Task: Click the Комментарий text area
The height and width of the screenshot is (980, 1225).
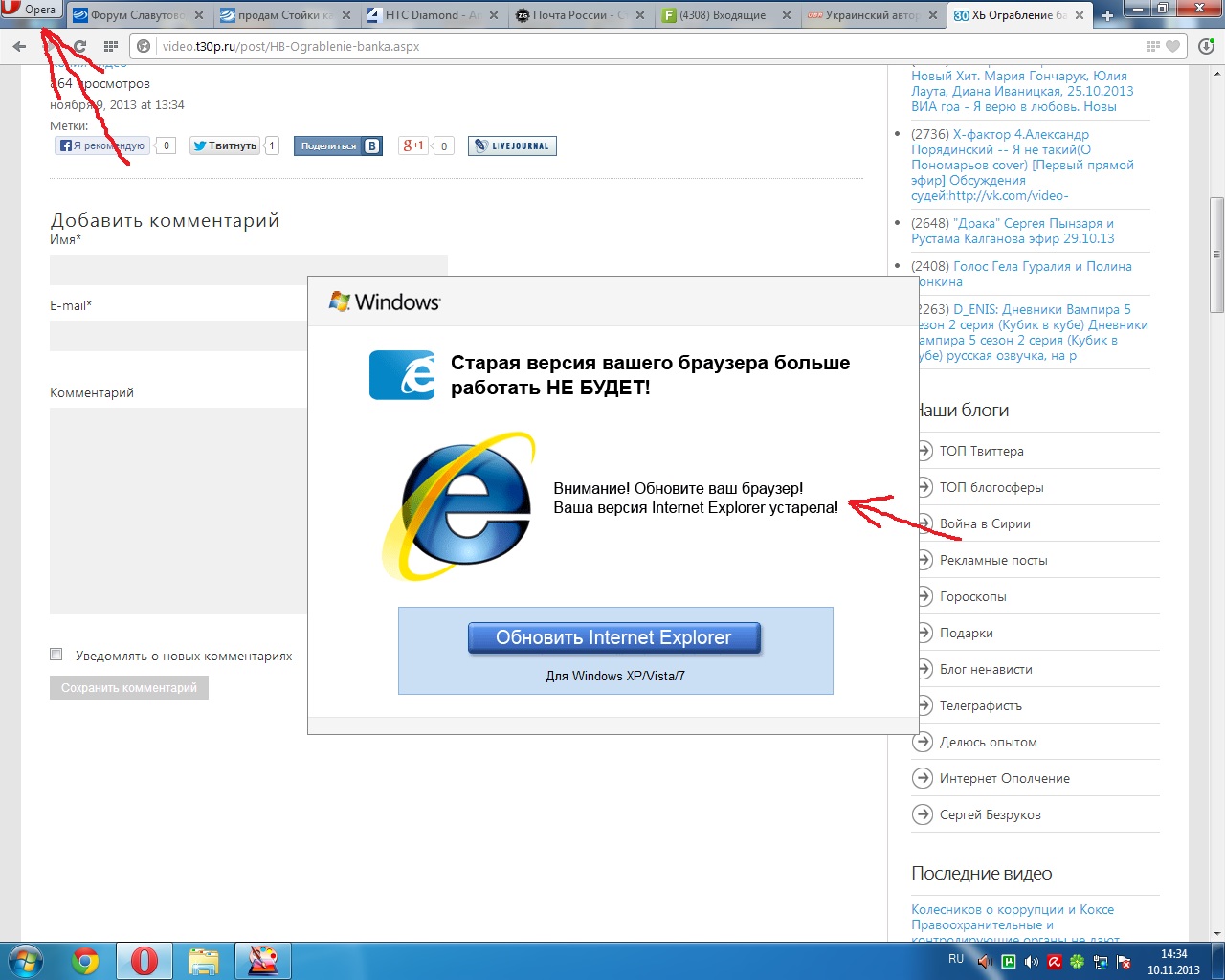Action: pos(179,511)
